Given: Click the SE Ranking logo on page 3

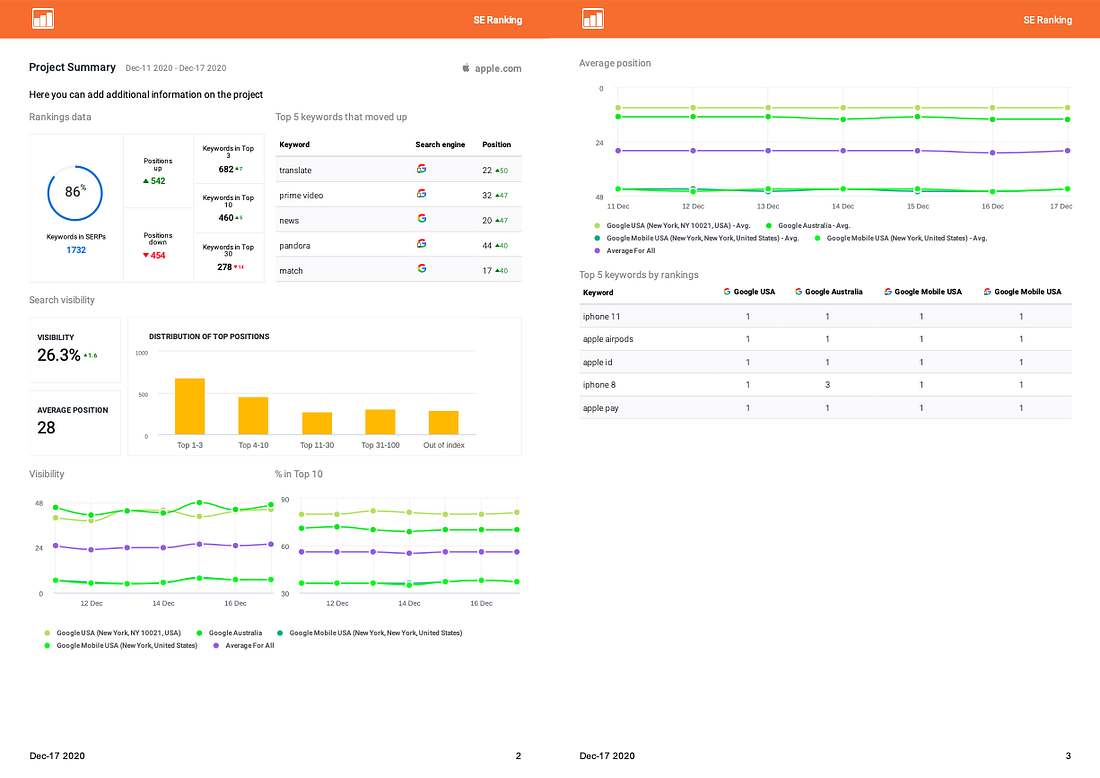Looking at the screenshot, I should 593,19.
